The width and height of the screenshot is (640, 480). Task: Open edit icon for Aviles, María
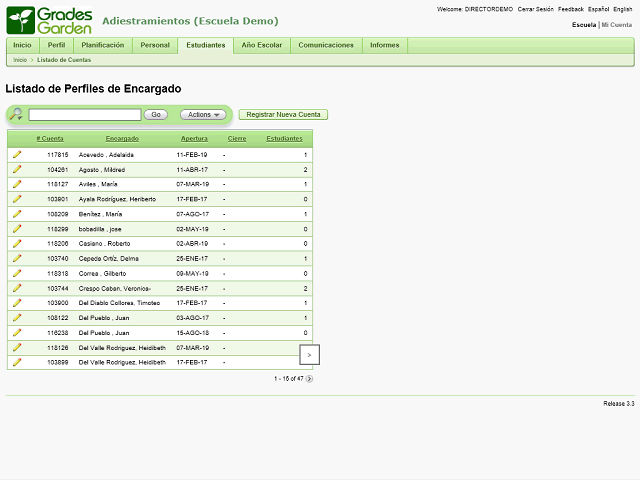[17, 184]
